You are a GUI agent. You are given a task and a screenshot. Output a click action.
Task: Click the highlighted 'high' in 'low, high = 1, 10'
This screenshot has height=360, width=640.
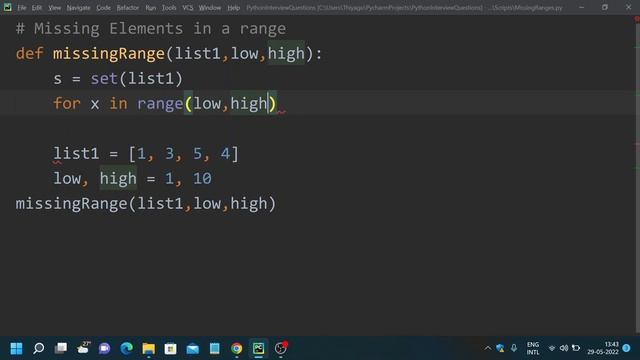click(118, 178)
